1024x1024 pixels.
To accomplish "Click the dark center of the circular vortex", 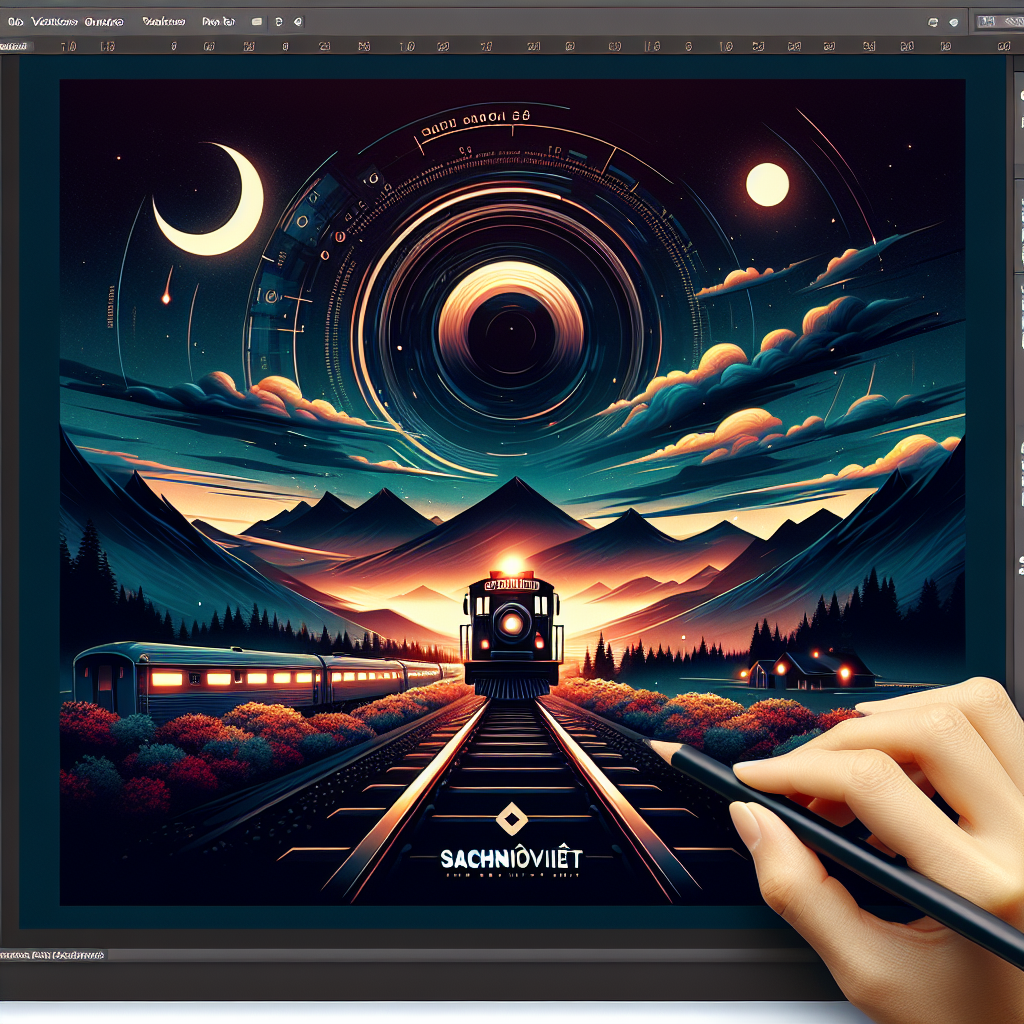I will tap(512, 335).
